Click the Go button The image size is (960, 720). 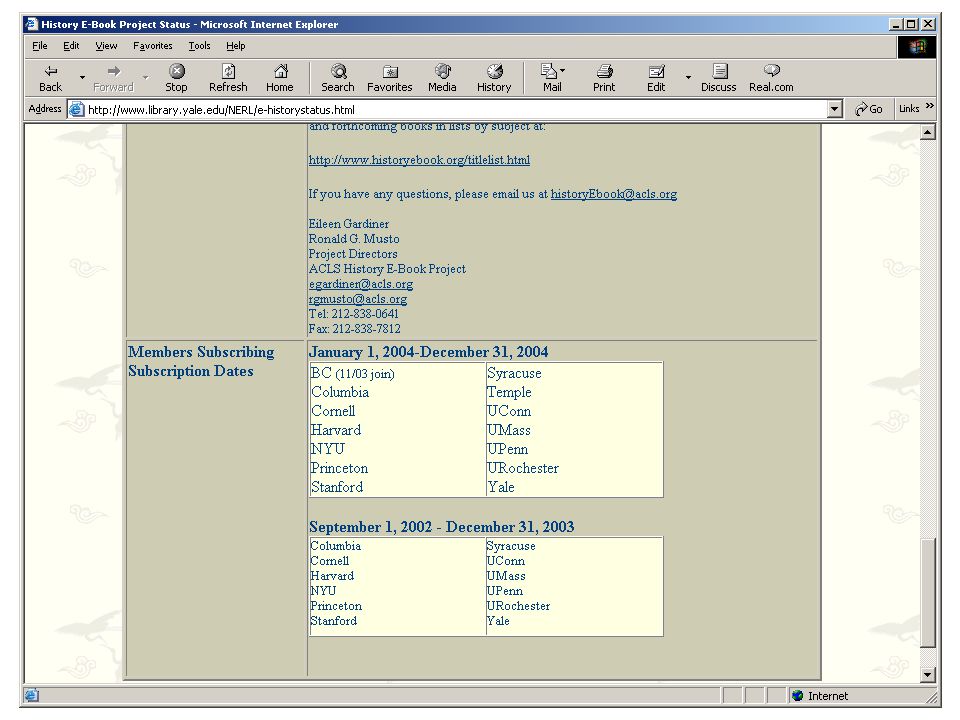pyautogui.click(x=869, y=109)
